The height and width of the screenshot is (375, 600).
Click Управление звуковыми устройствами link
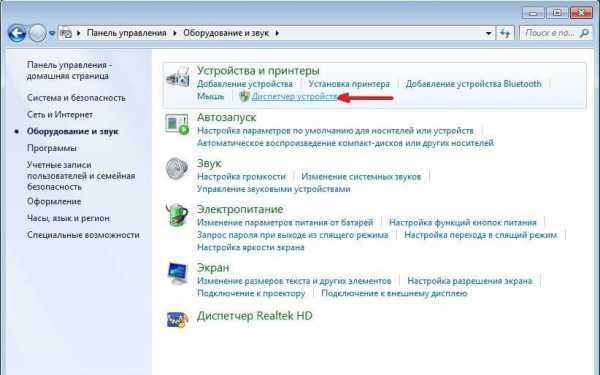pos(273,189)
